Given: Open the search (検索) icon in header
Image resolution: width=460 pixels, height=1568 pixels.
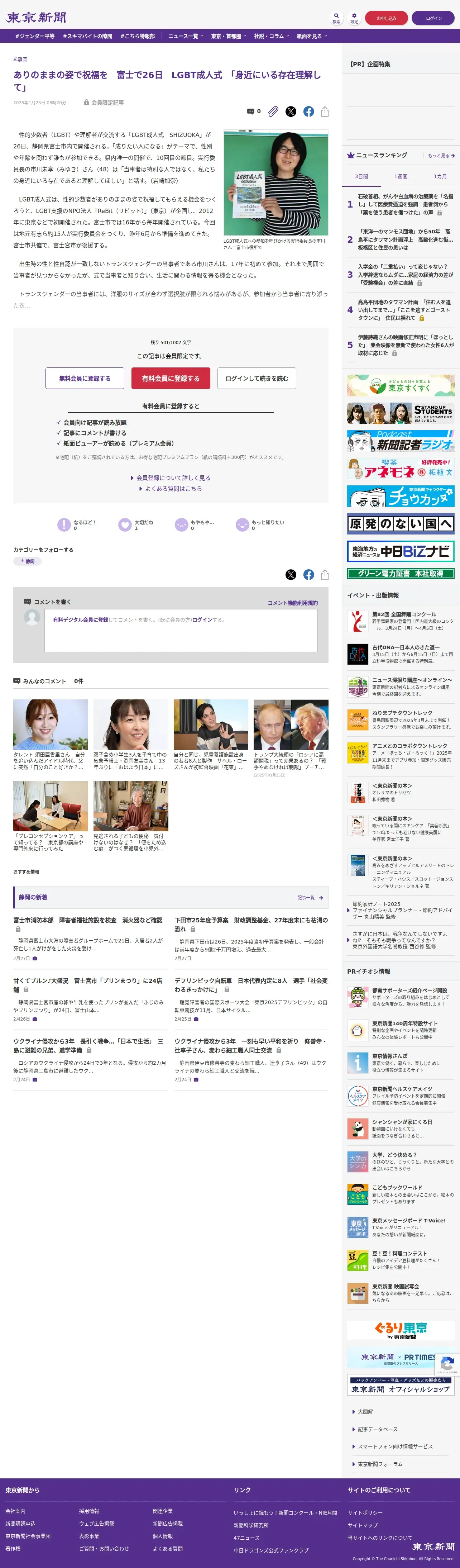Looking at the screenshot, I should point(336,18).
